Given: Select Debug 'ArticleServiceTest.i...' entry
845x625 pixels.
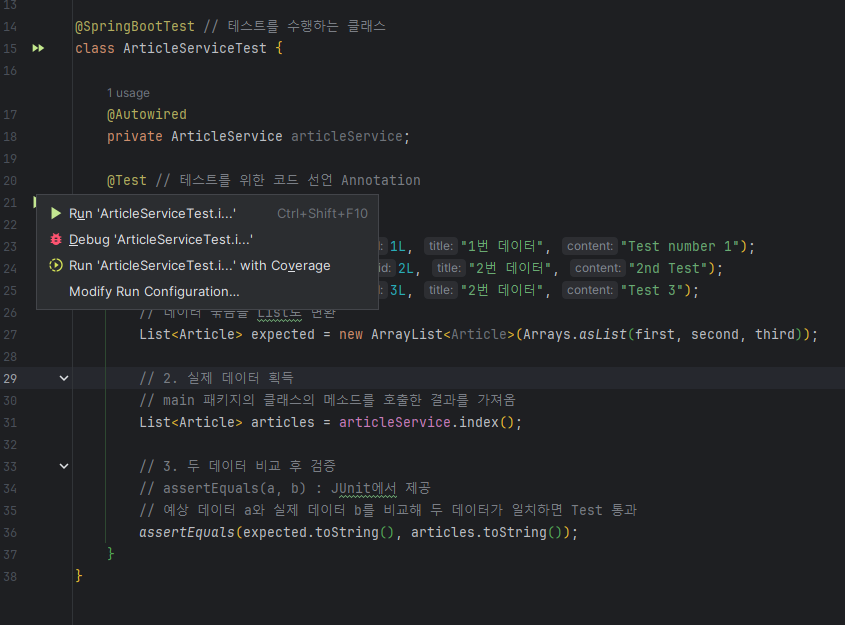Looking at the screenshot, I should [207, 239].
